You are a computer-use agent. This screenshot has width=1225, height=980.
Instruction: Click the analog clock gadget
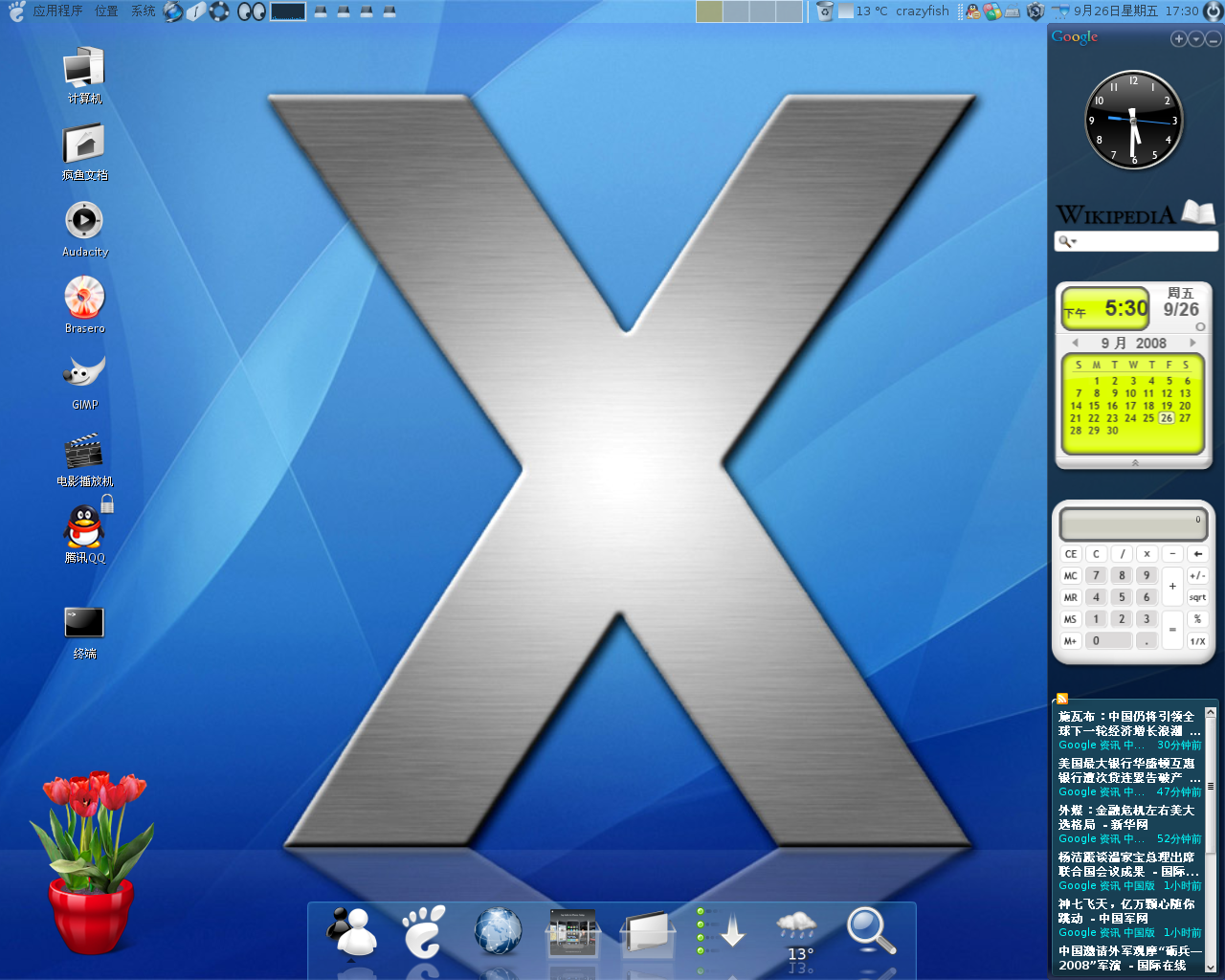pos(1134,120)
